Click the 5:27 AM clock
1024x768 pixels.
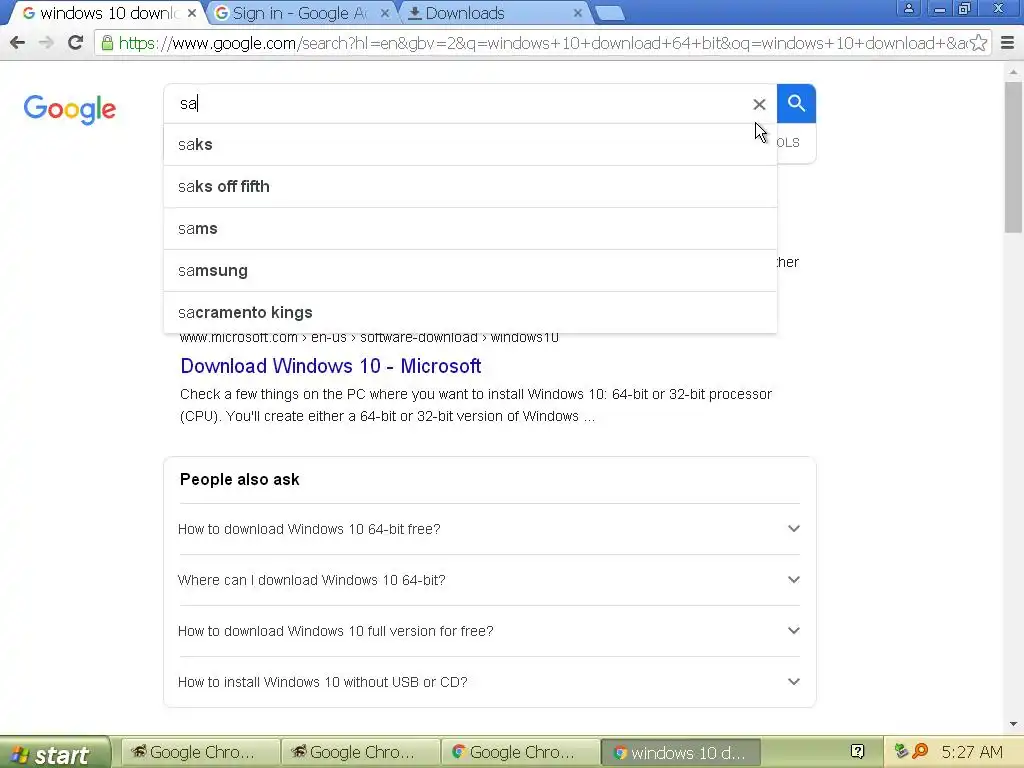(x=972, y=752)
